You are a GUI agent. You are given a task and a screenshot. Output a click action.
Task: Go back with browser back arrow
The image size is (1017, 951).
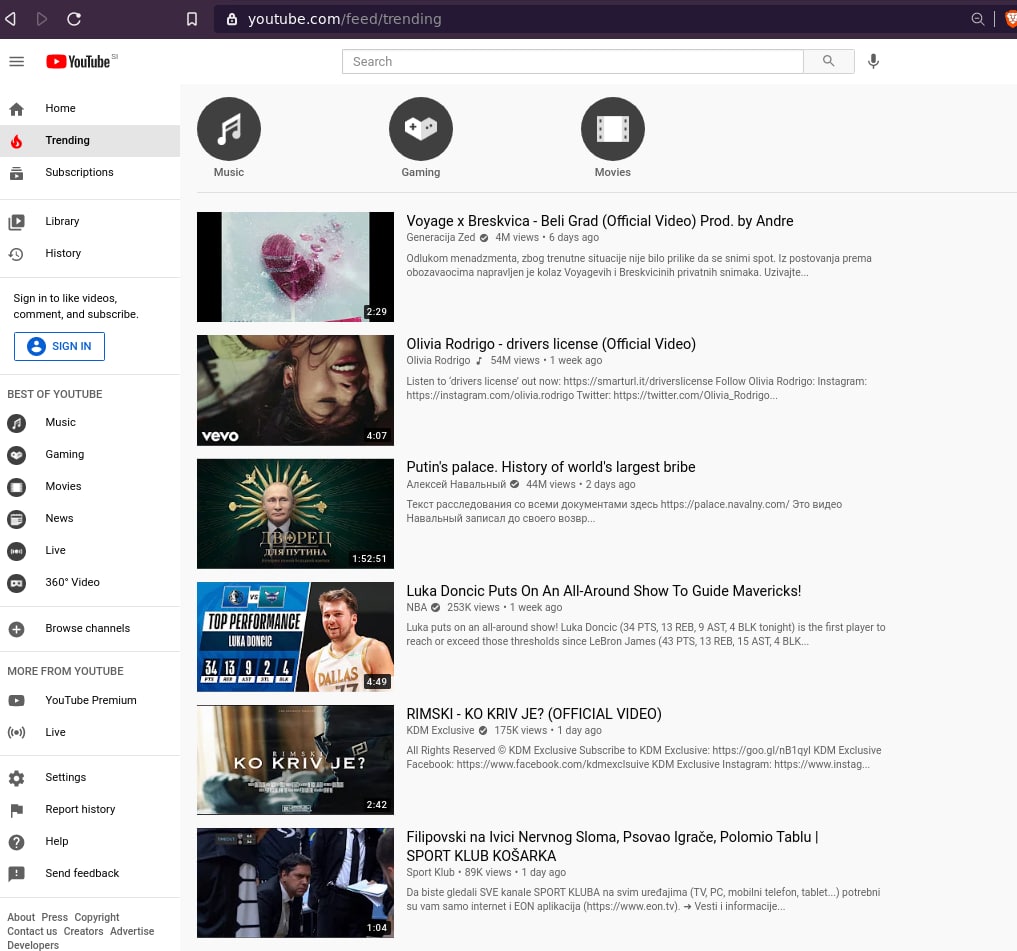(x=10, y=19)
